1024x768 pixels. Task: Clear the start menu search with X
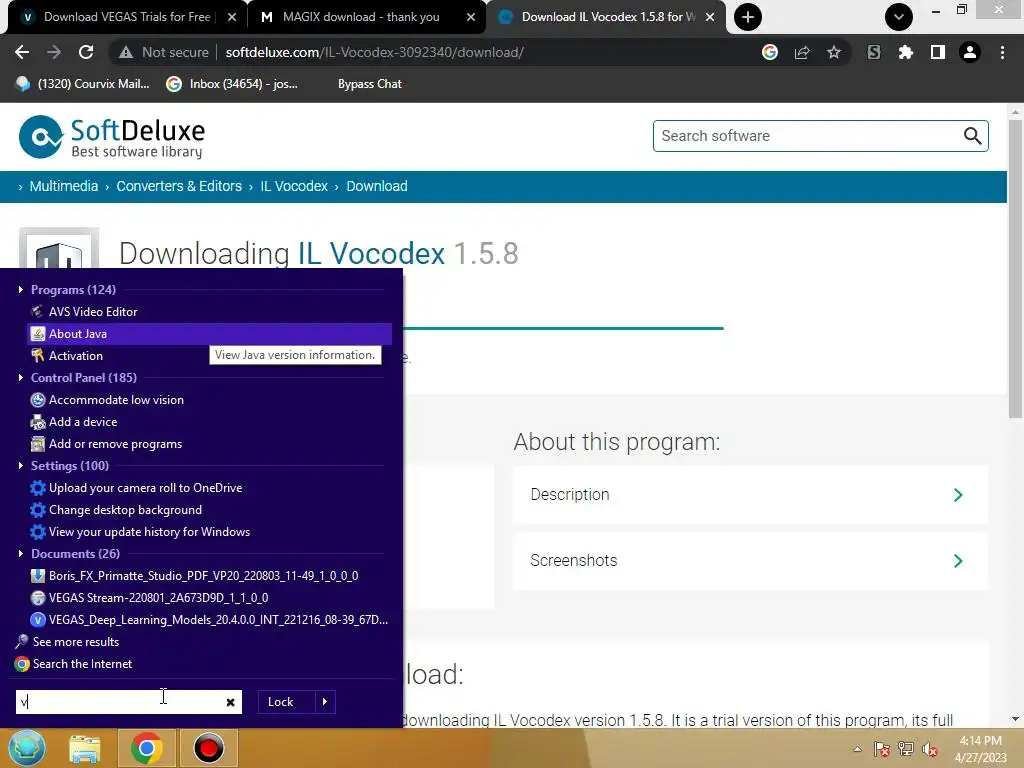point(231,702)
